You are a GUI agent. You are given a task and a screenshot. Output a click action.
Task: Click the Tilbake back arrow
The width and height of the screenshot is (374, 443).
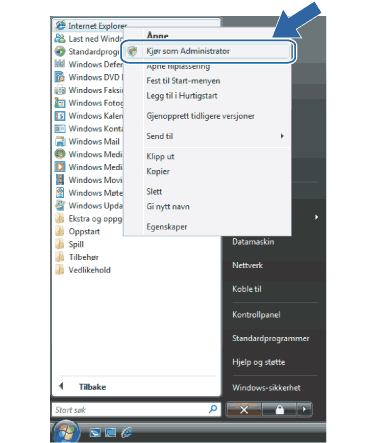61,386
